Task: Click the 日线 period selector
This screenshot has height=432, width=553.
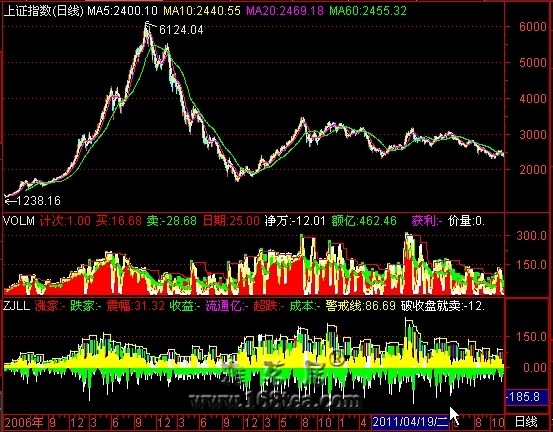Action: (x=526, y=422)
